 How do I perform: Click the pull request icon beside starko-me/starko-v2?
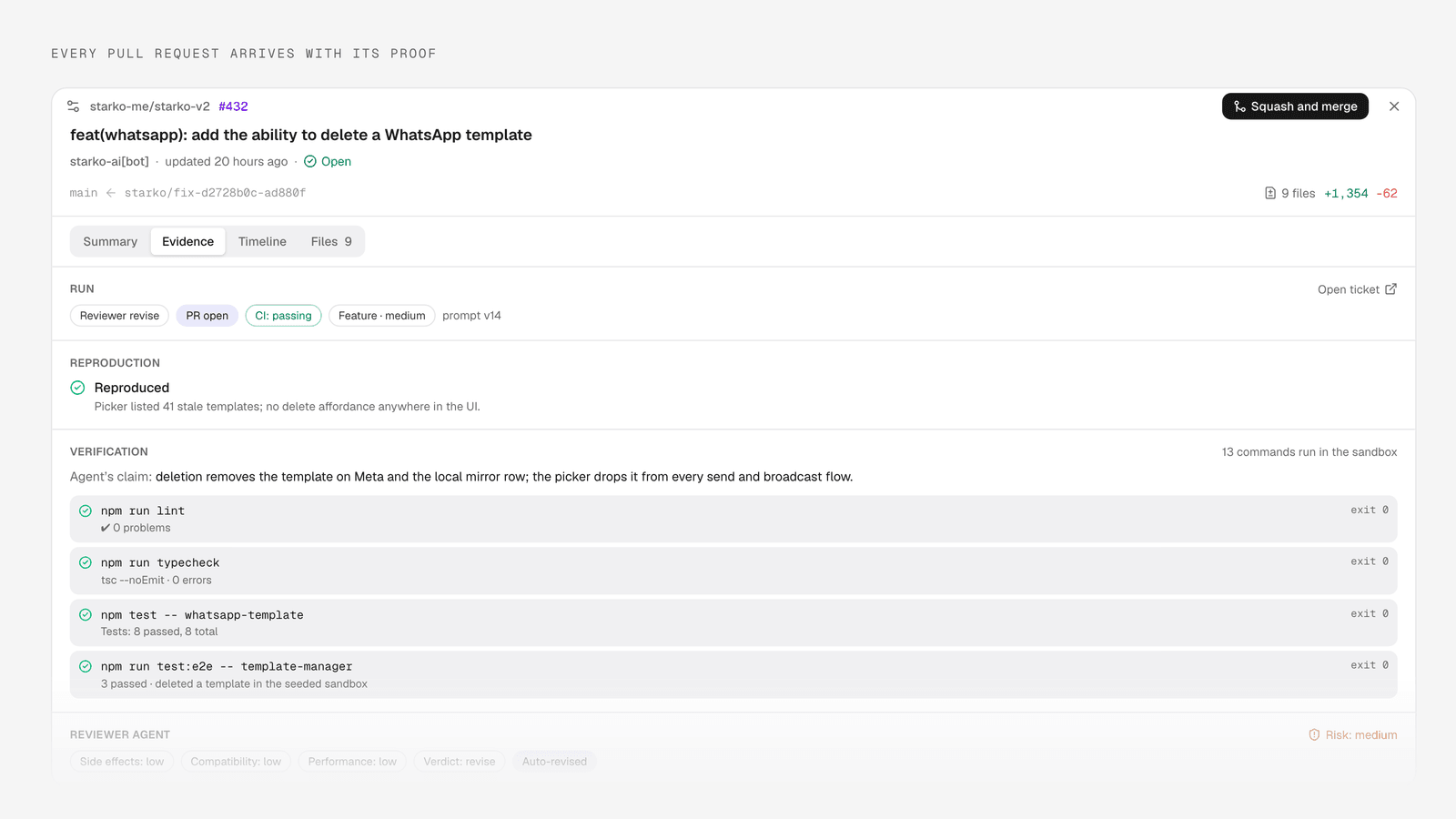[74, 106]
